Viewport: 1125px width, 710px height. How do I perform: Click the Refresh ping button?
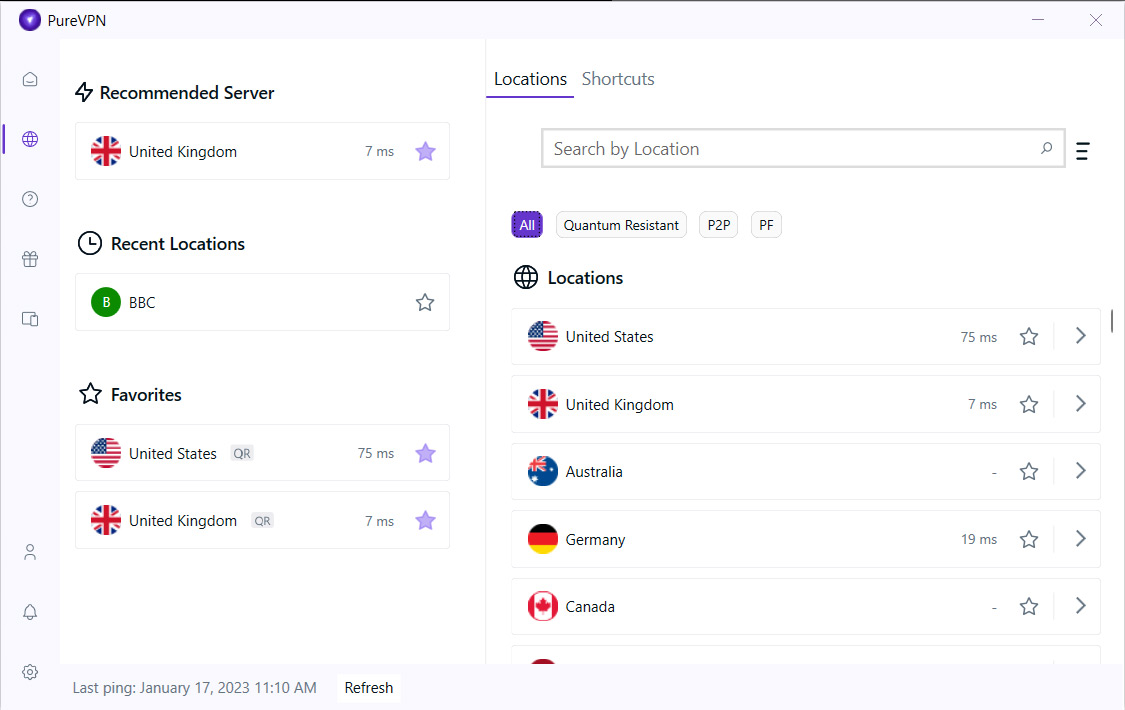(369, 688)
